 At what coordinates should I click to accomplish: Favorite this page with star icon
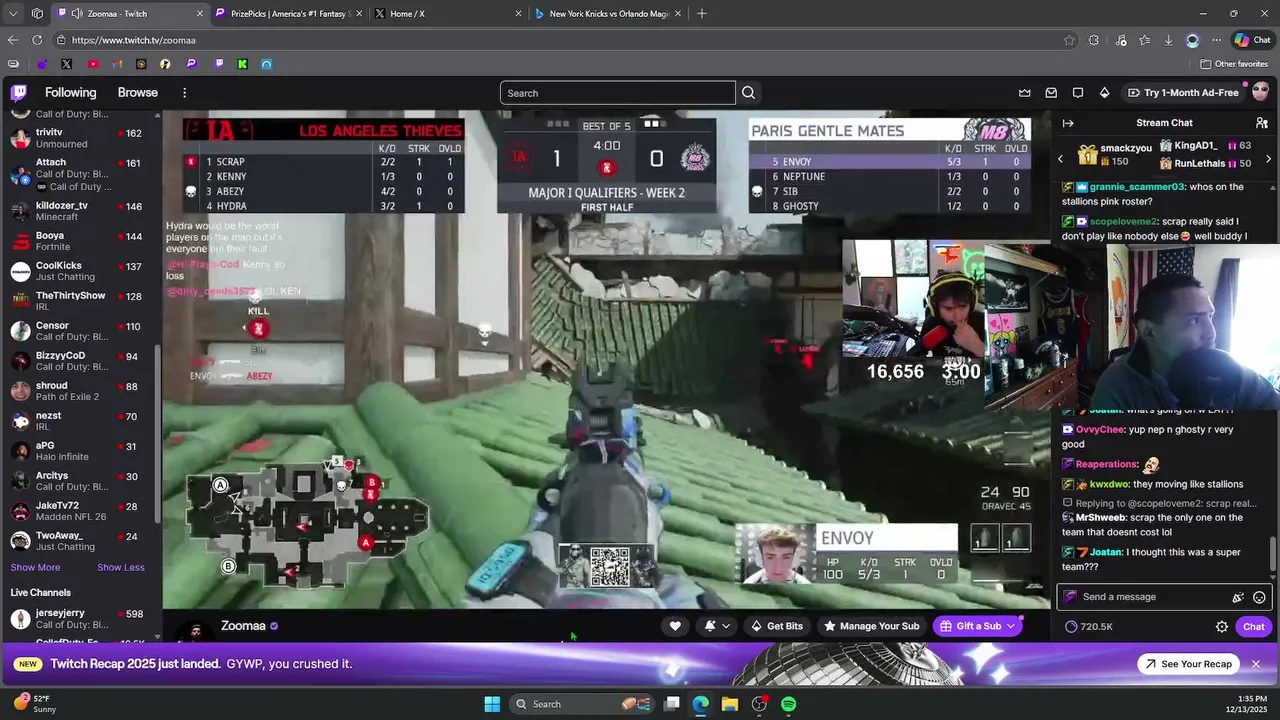coord(1070,40)
